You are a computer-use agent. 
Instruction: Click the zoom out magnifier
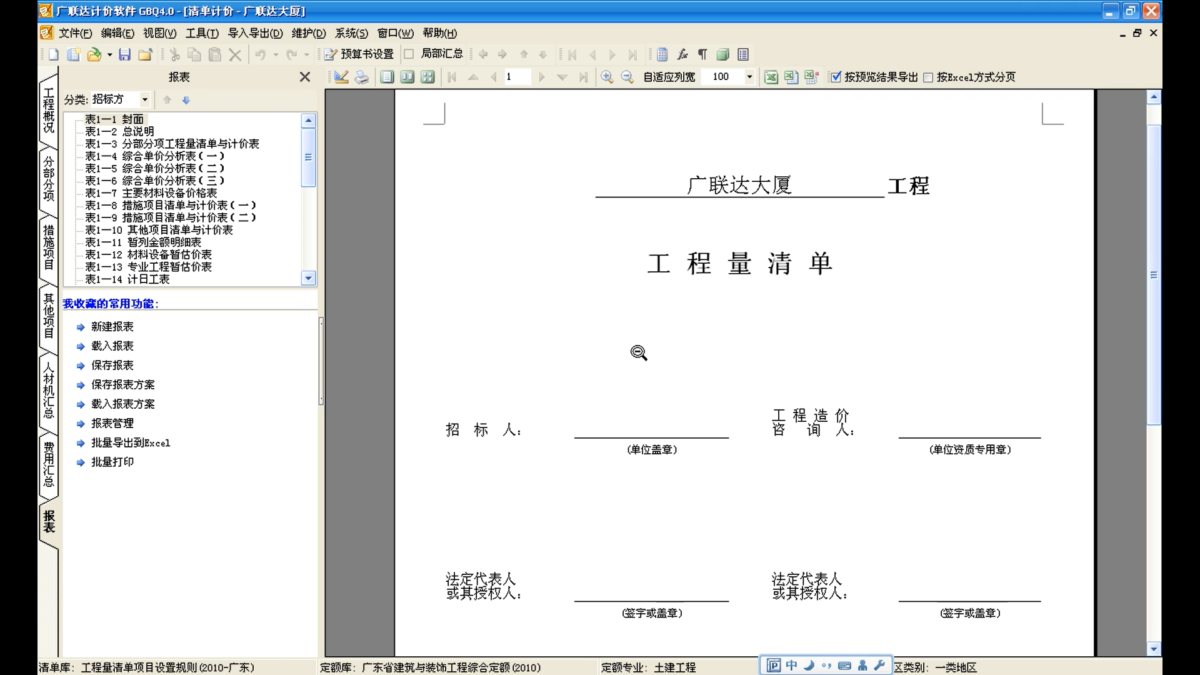[x=627, y=77]
